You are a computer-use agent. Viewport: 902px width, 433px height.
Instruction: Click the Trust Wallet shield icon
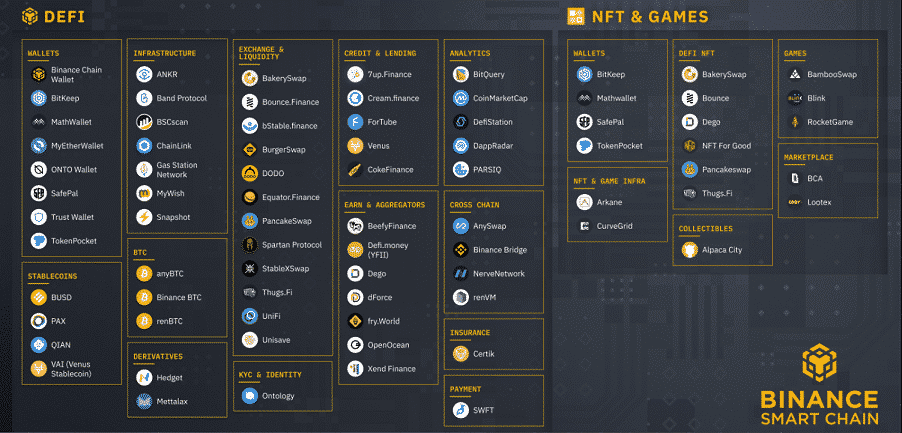[39, 217]
